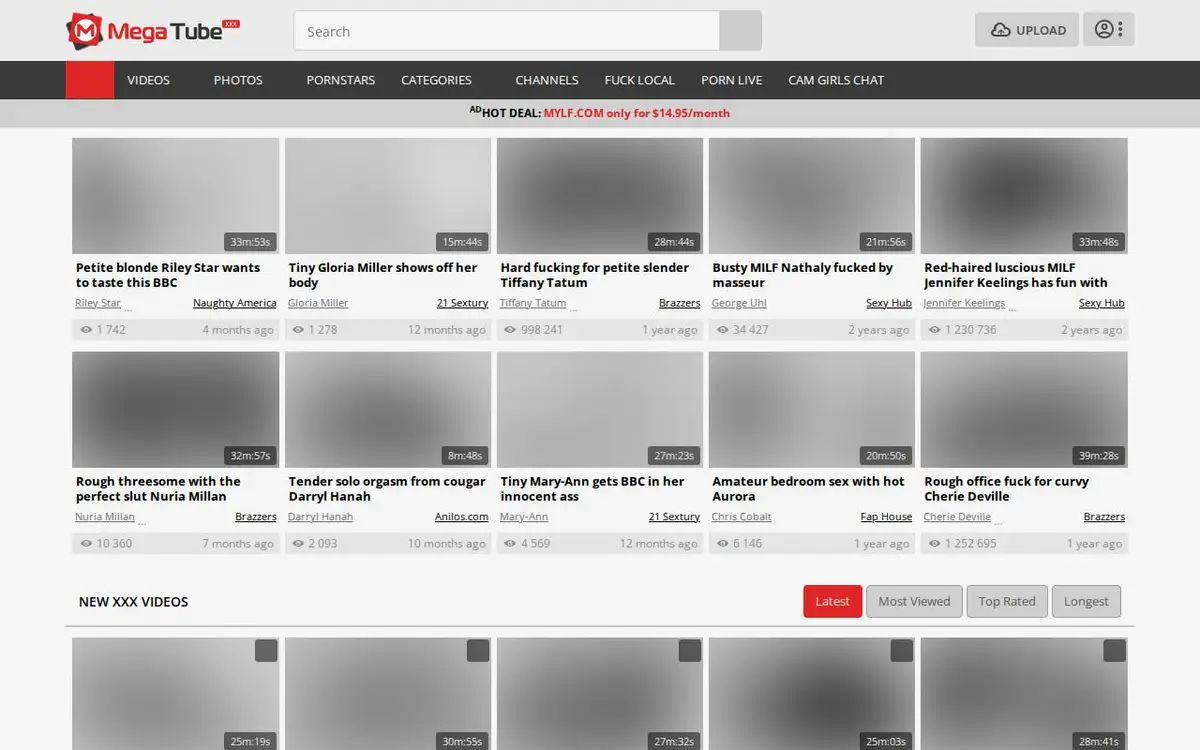Open the Riley Star performer link
Screen dimensions: 1200x750
pos(98,303)
